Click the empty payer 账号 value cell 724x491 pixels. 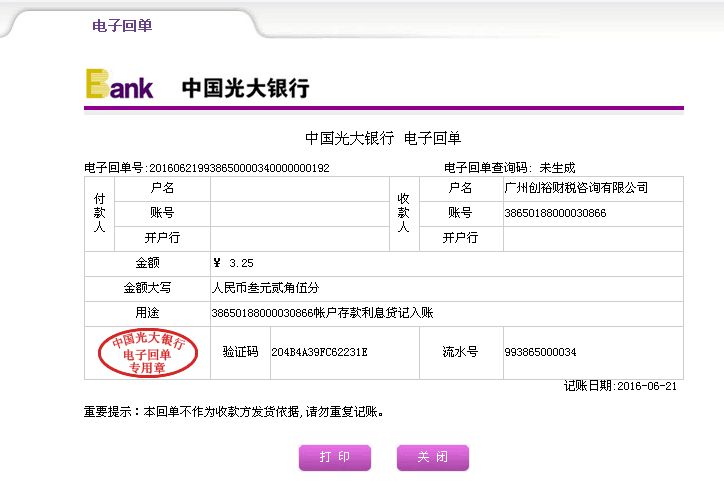click(300, 213)
